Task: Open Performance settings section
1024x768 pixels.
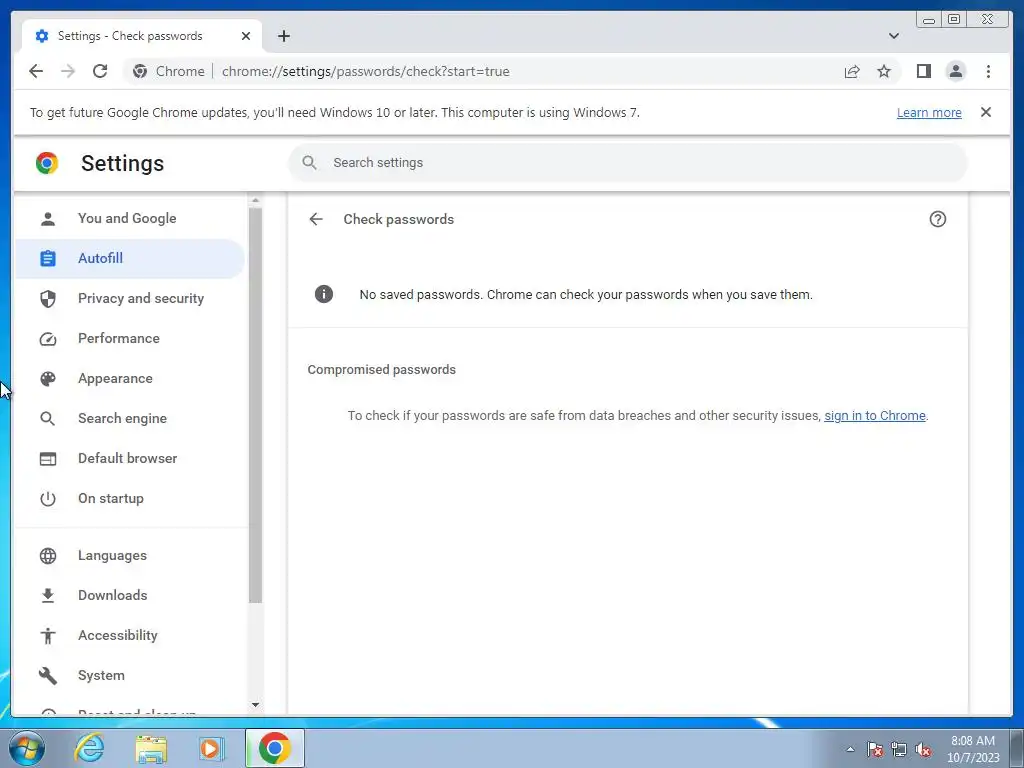Action: [x=129, y=338]
